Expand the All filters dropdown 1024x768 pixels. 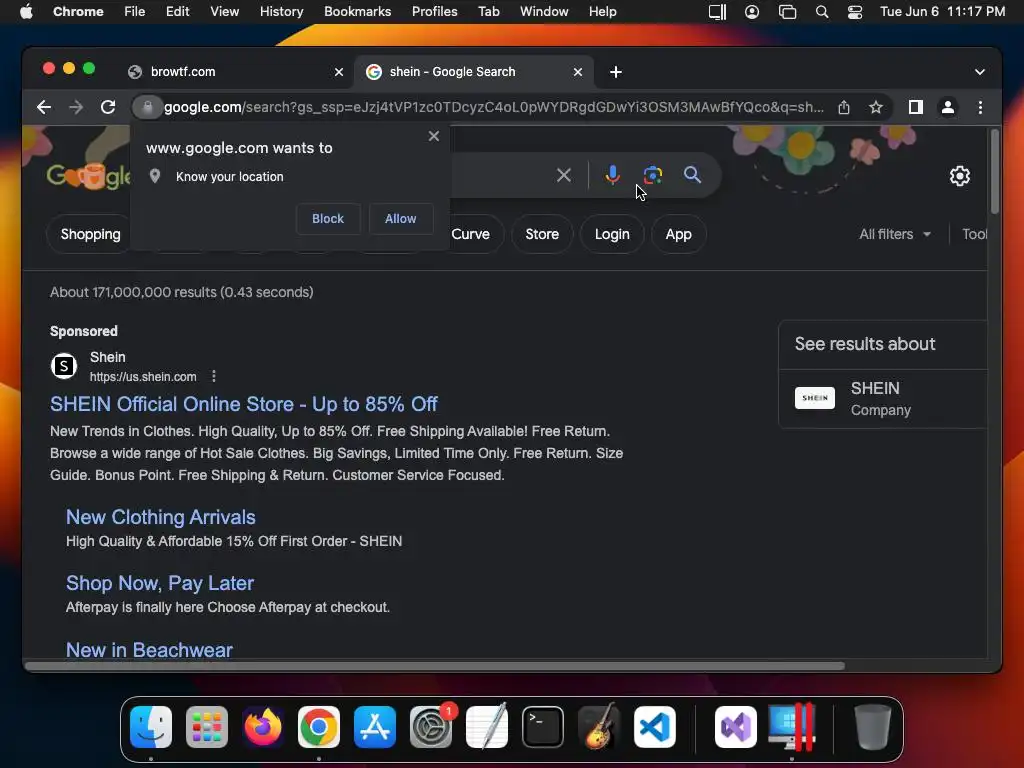point(895,234)
